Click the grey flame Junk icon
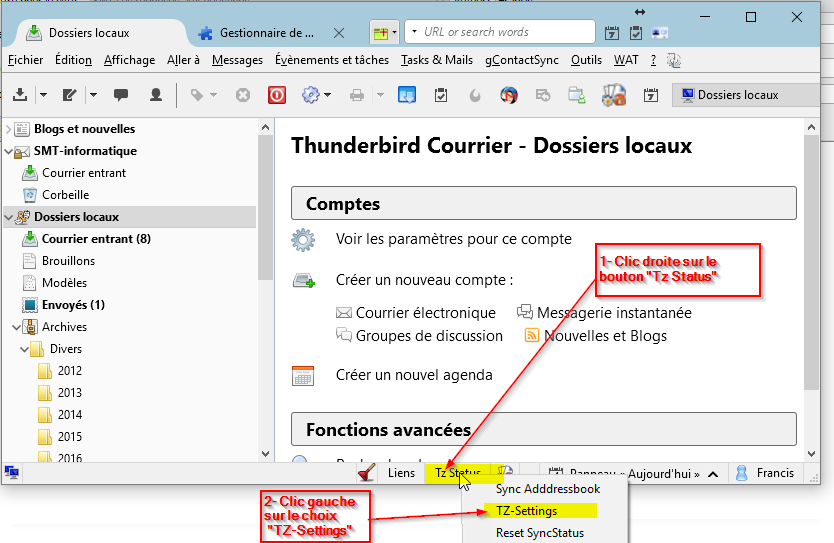Screen dimensions: 834x543 (x=475, y=95)
